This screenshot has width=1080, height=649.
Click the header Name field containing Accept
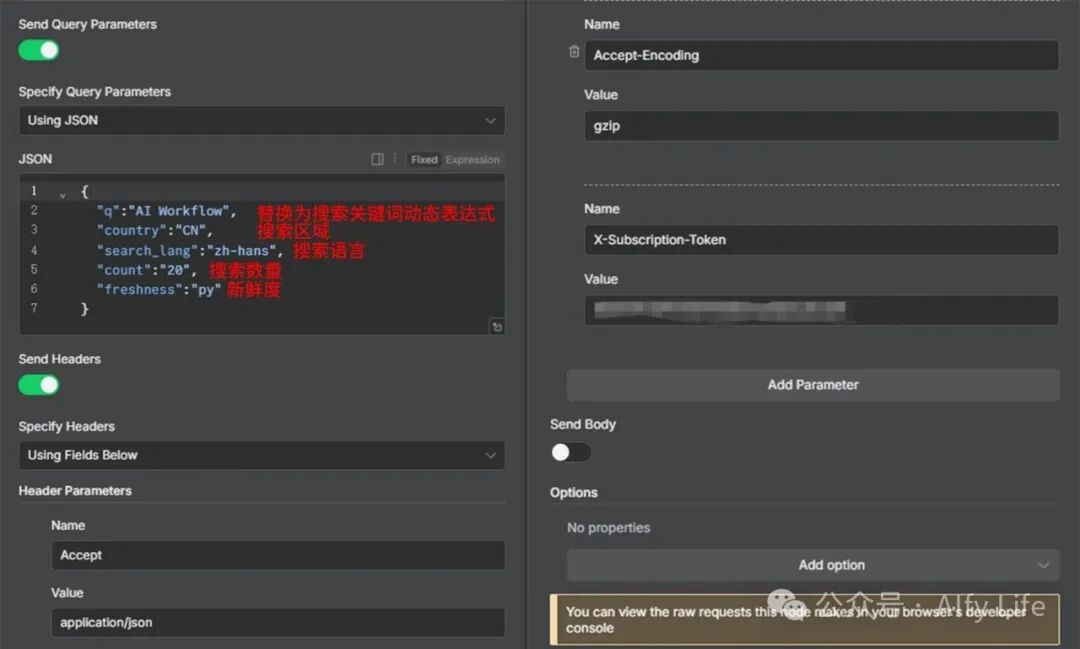[278, 555]
